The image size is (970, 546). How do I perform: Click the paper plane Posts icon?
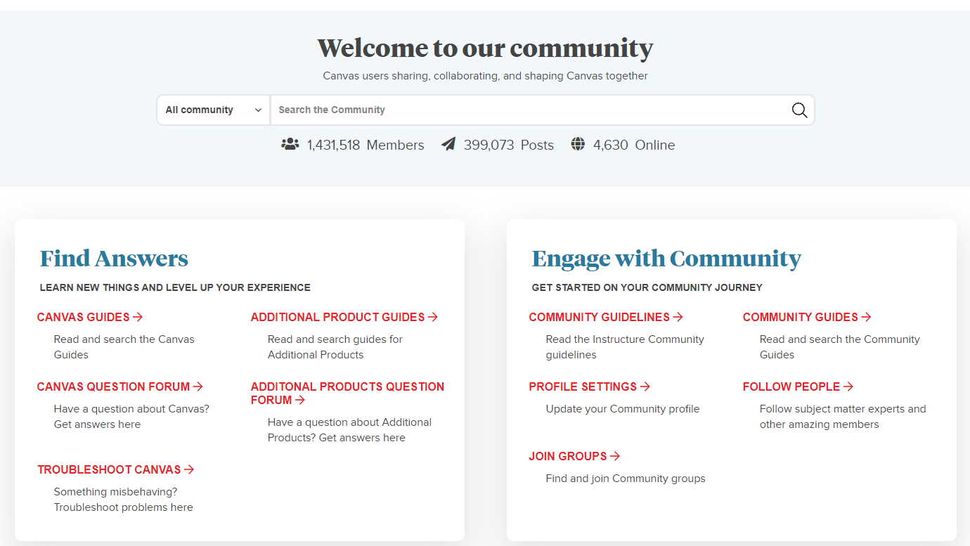click(449, 144)
